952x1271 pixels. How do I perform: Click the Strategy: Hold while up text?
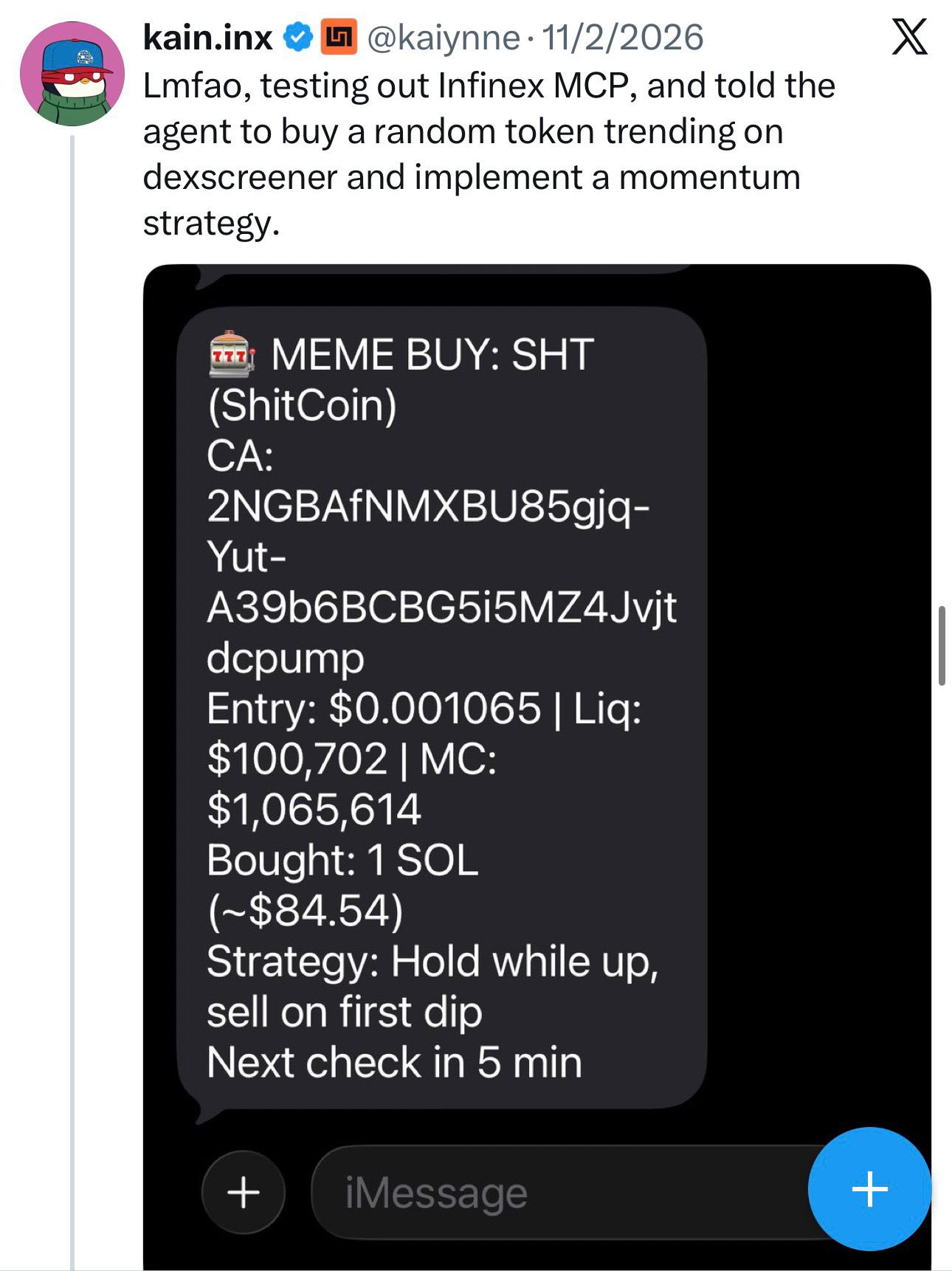pyautogui.click(x=432, y=962)
